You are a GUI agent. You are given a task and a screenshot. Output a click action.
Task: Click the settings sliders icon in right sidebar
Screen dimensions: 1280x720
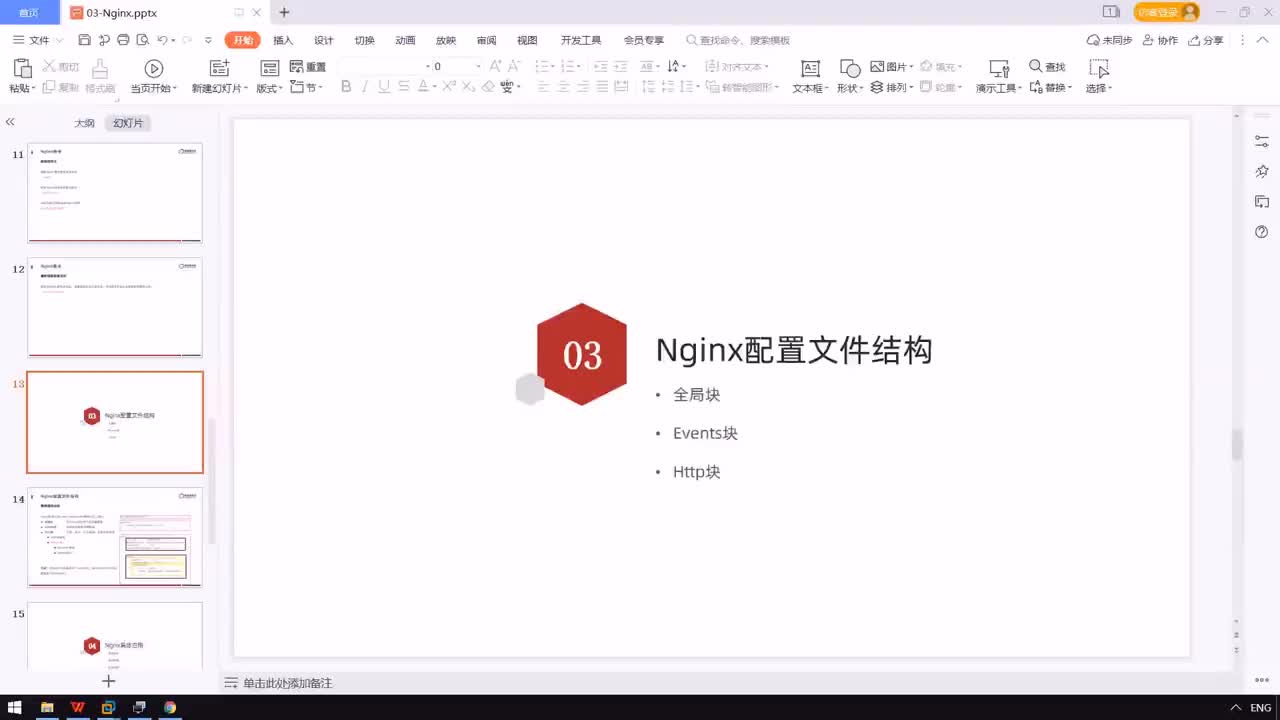(x=1262, y=142)
